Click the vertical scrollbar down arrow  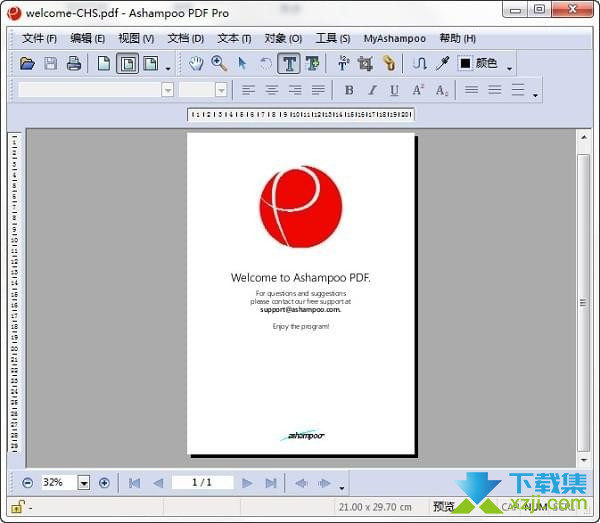pos(584,460)
